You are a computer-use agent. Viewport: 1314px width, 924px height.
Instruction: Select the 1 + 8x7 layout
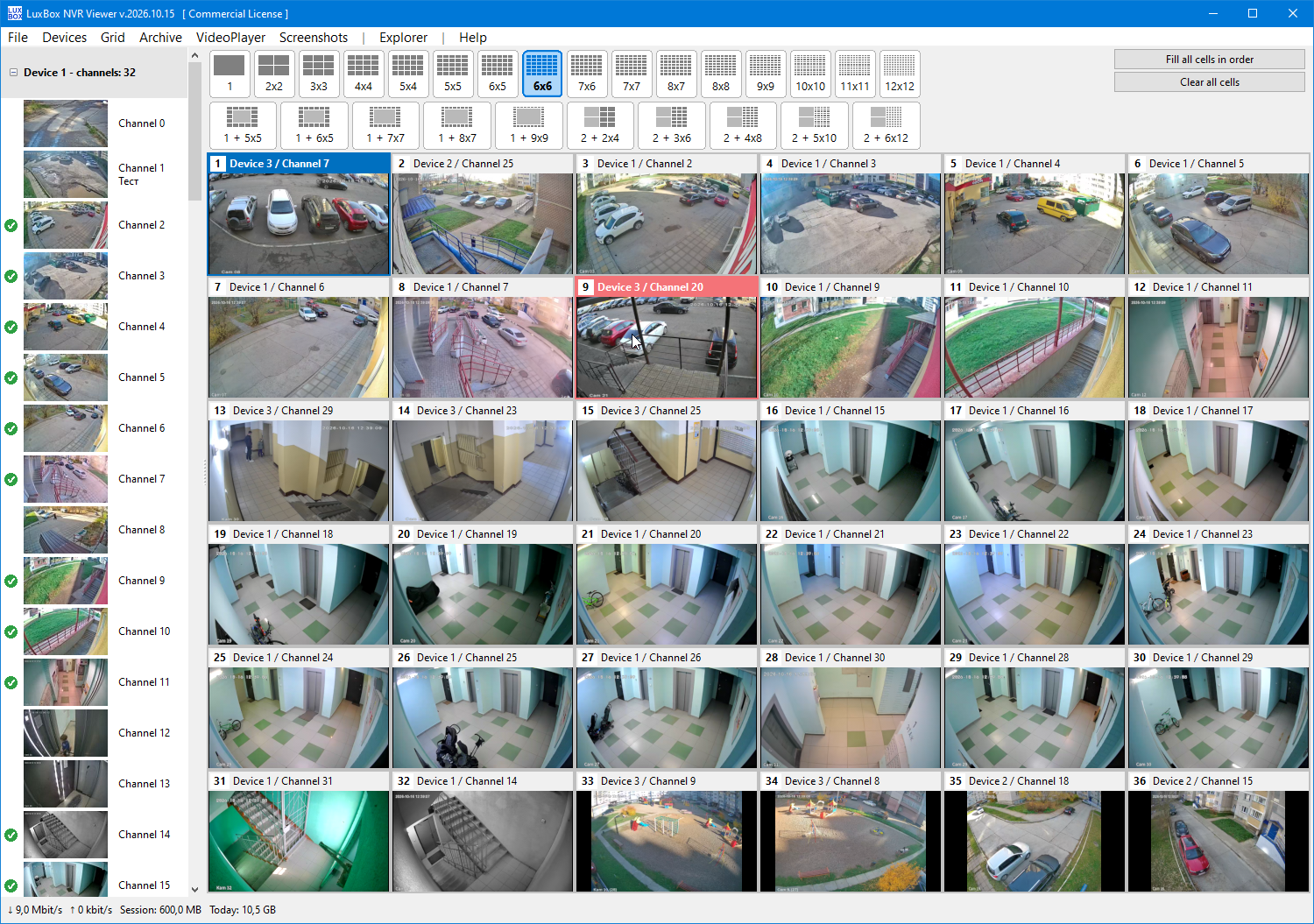[x=457, y=125]
